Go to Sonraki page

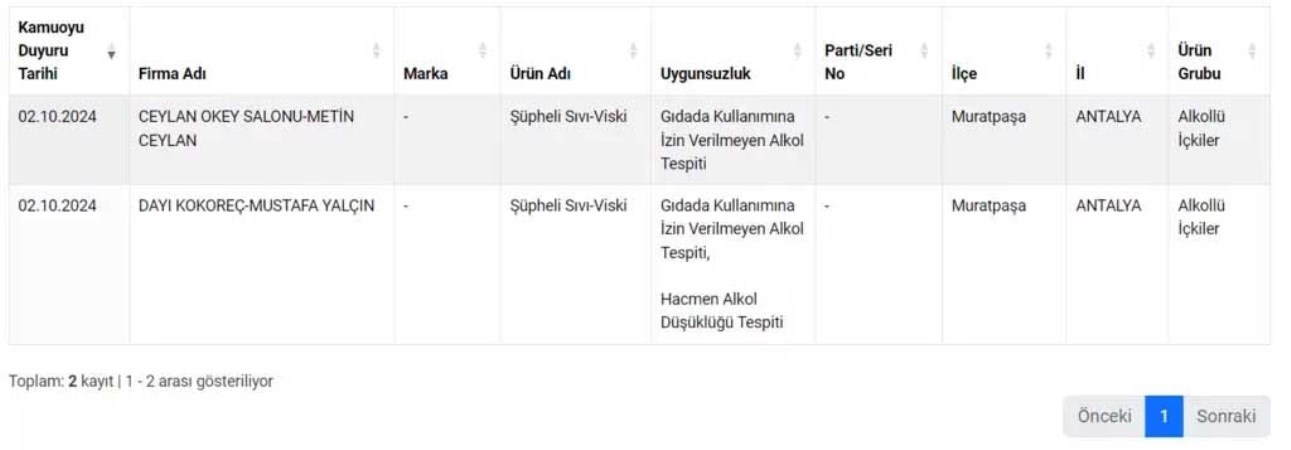click(x=1226, y=416)
